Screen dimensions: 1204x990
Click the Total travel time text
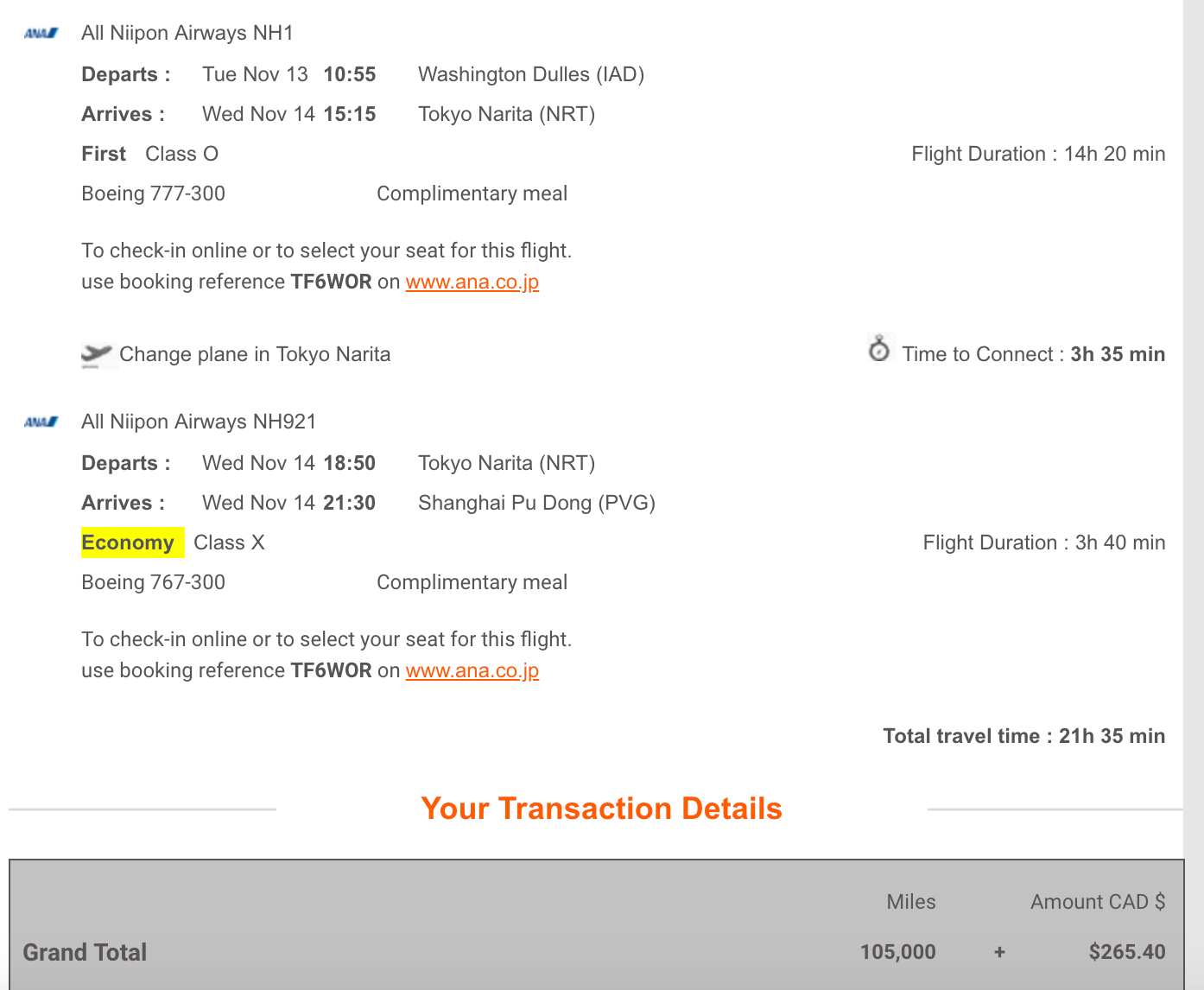(1023, 736)
